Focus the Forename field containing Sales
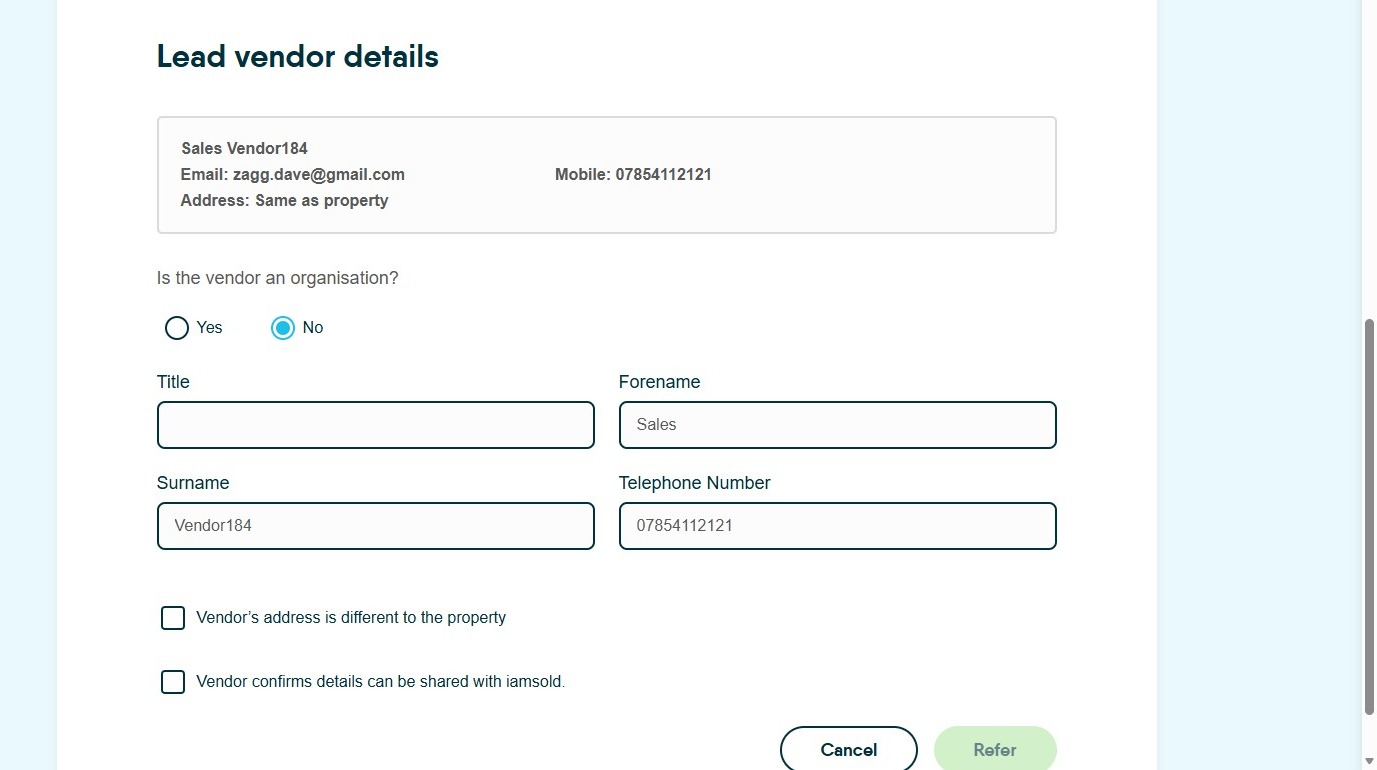The height and width of the screenshot is (770, 1377). [x=837, y=425]
